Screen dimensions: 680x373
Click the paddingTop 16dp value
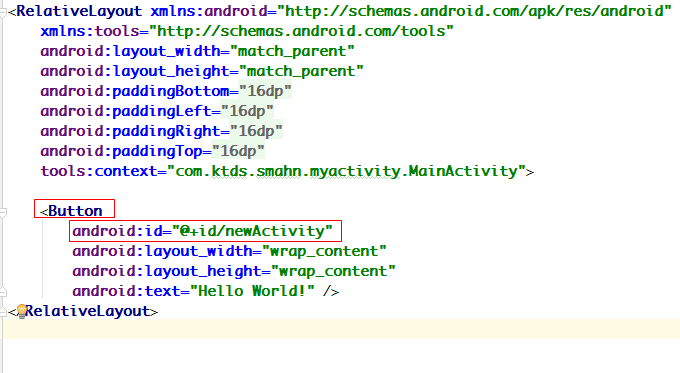(238, 151)
